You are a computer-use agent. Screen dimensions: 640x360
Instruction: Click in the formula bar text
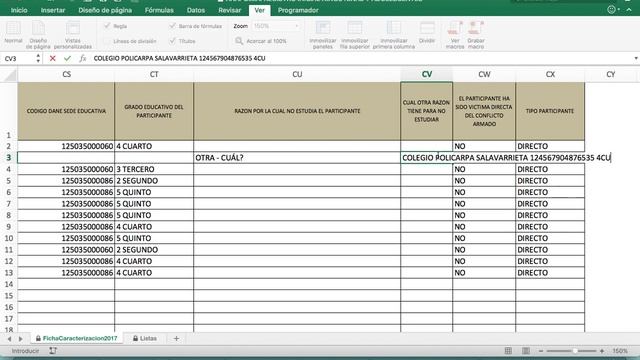pyautogui.click(x=179, y=58)
